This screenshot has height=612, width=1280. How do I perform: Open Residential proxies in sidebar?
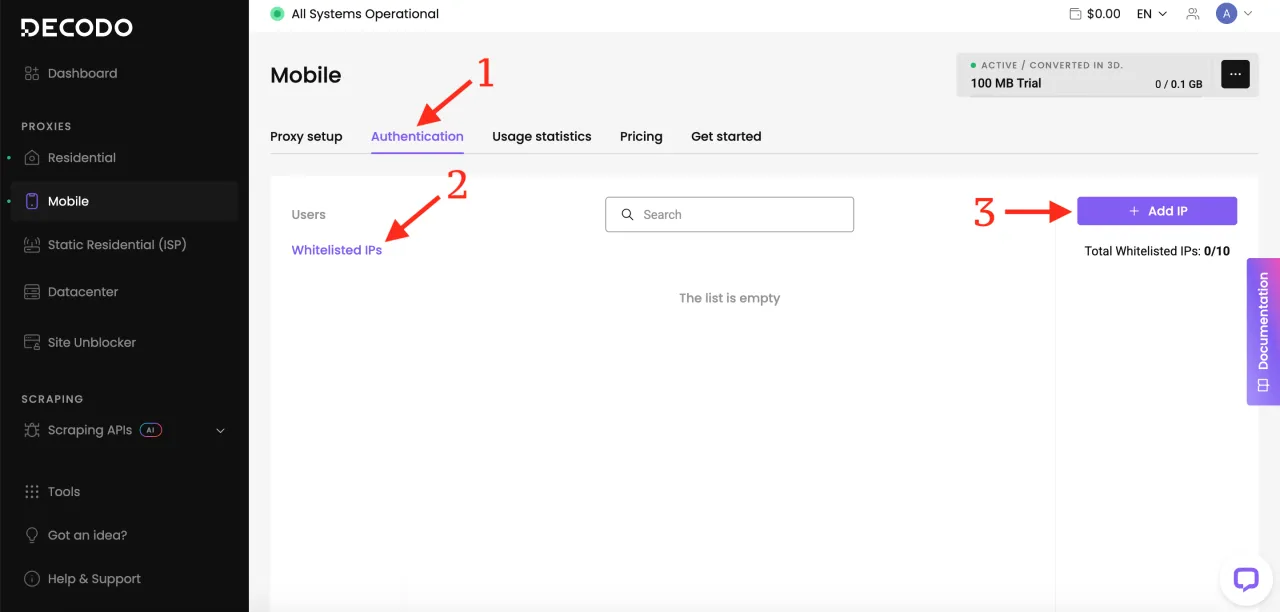click(82, 158)
